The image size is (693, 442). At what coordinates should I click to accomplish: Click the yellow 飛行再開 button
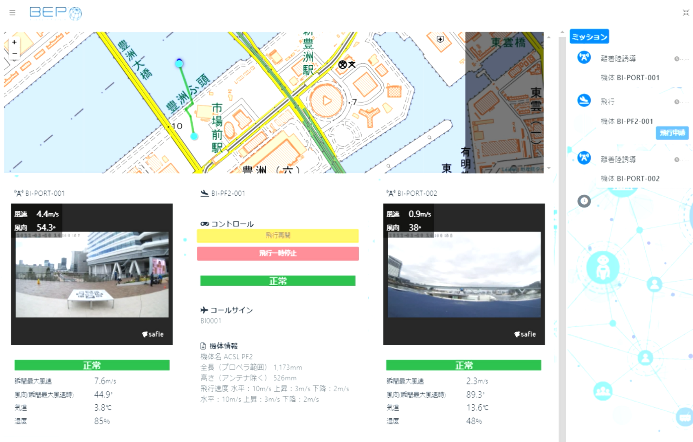[278, 236]
